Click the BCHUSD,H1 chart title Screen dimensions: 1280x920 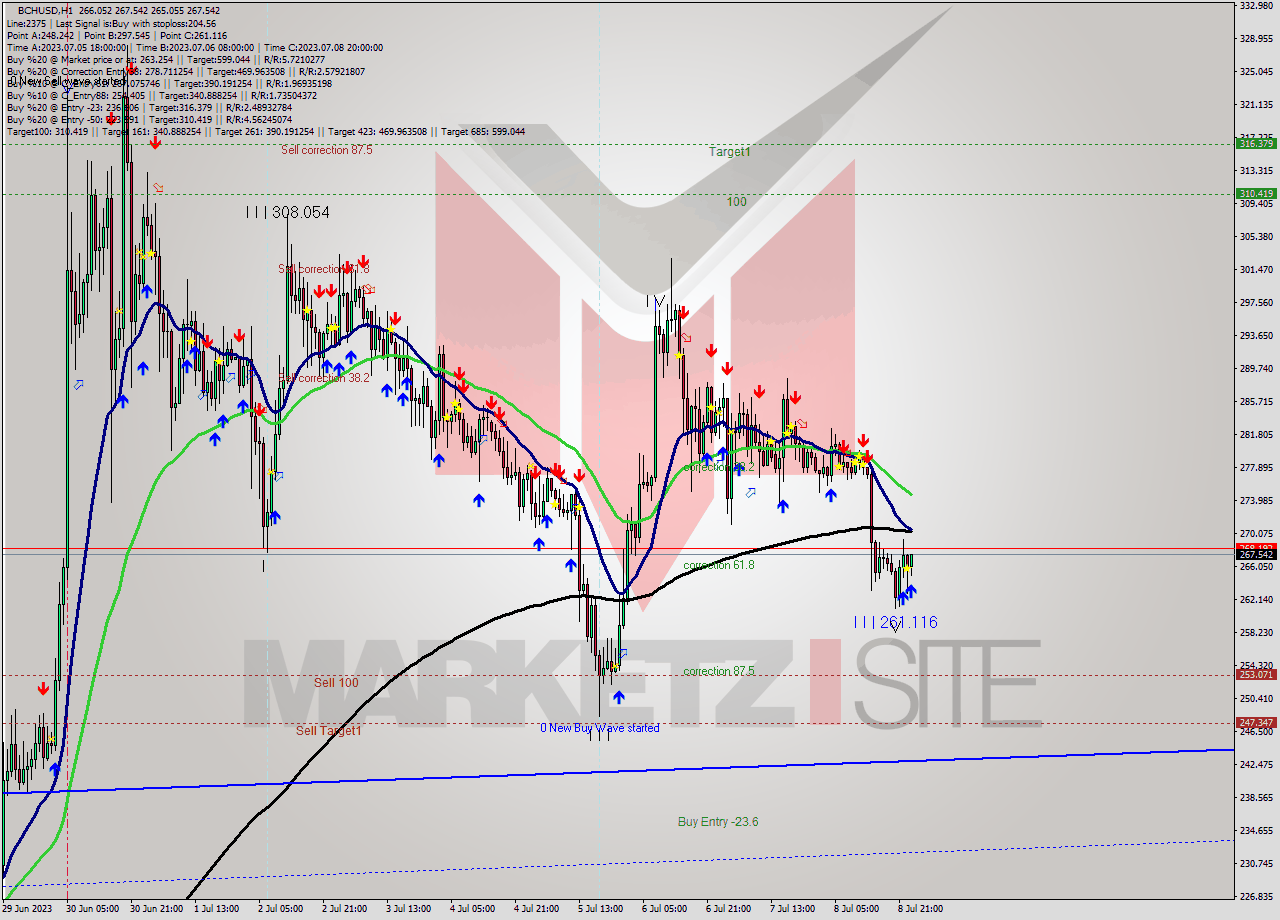[44, 10]
